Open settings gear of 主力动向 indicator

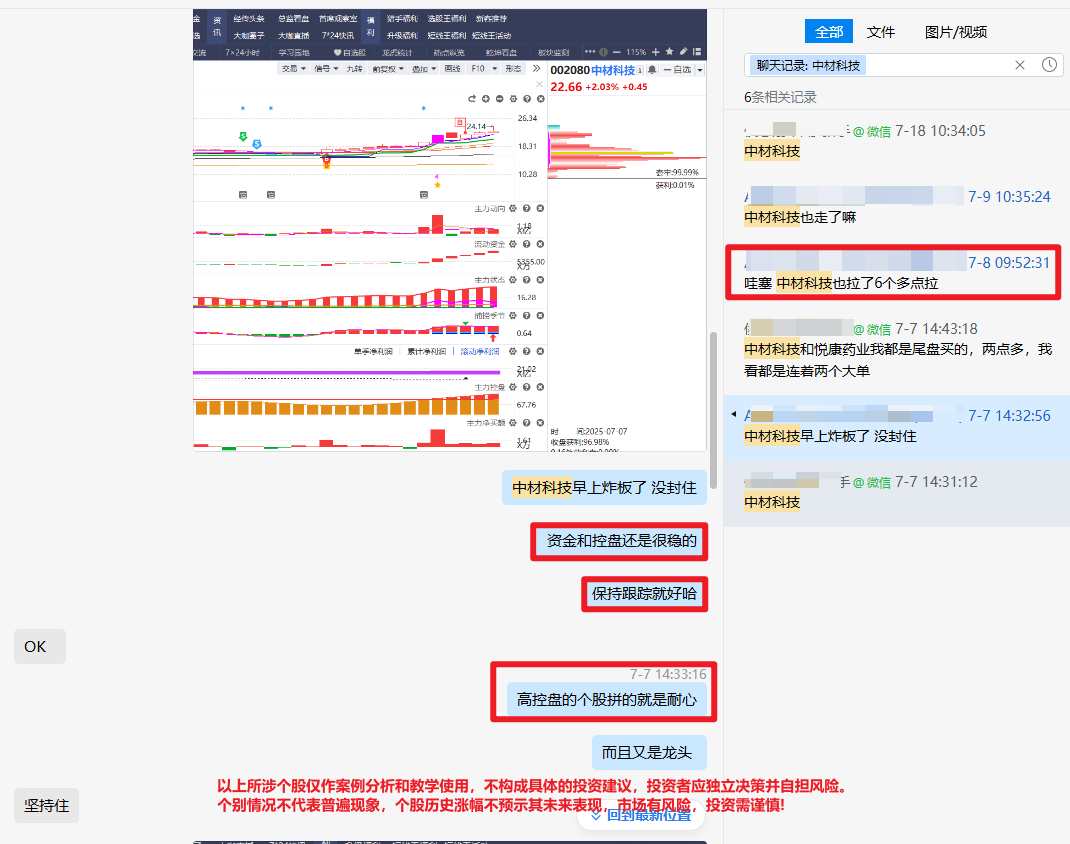513,208
